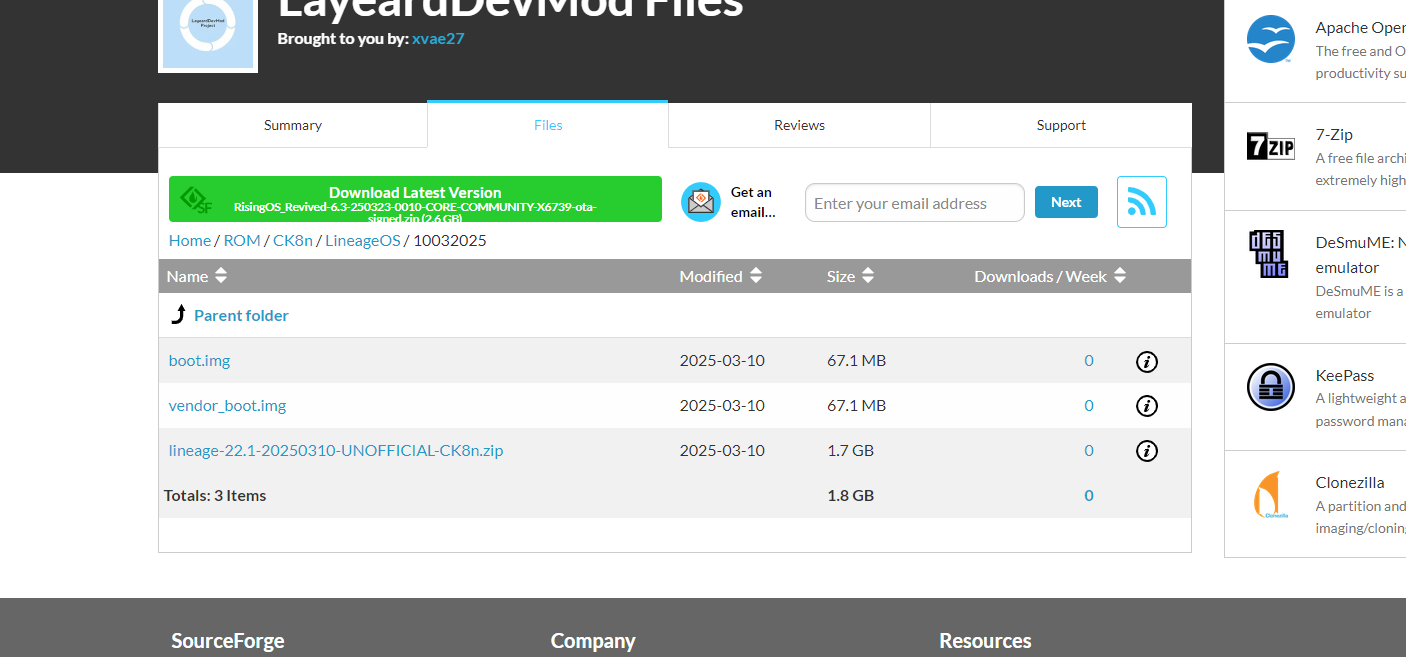Open the Parent folder link
The height and width of the screenshot is (657, 1406).
[241, 315]
